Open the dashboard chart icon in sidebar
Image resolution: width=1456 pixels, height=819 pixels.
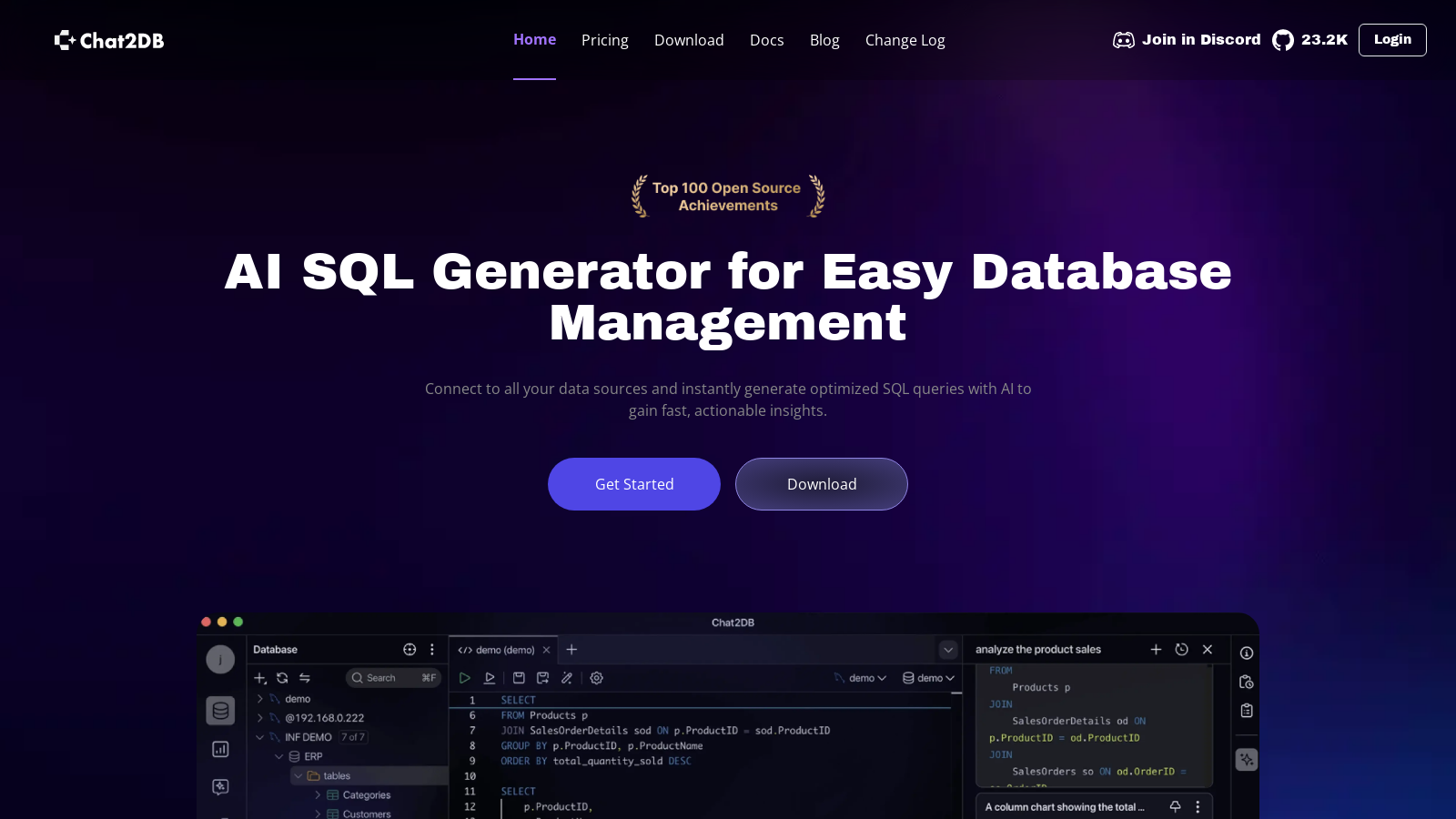click(220, 749)
